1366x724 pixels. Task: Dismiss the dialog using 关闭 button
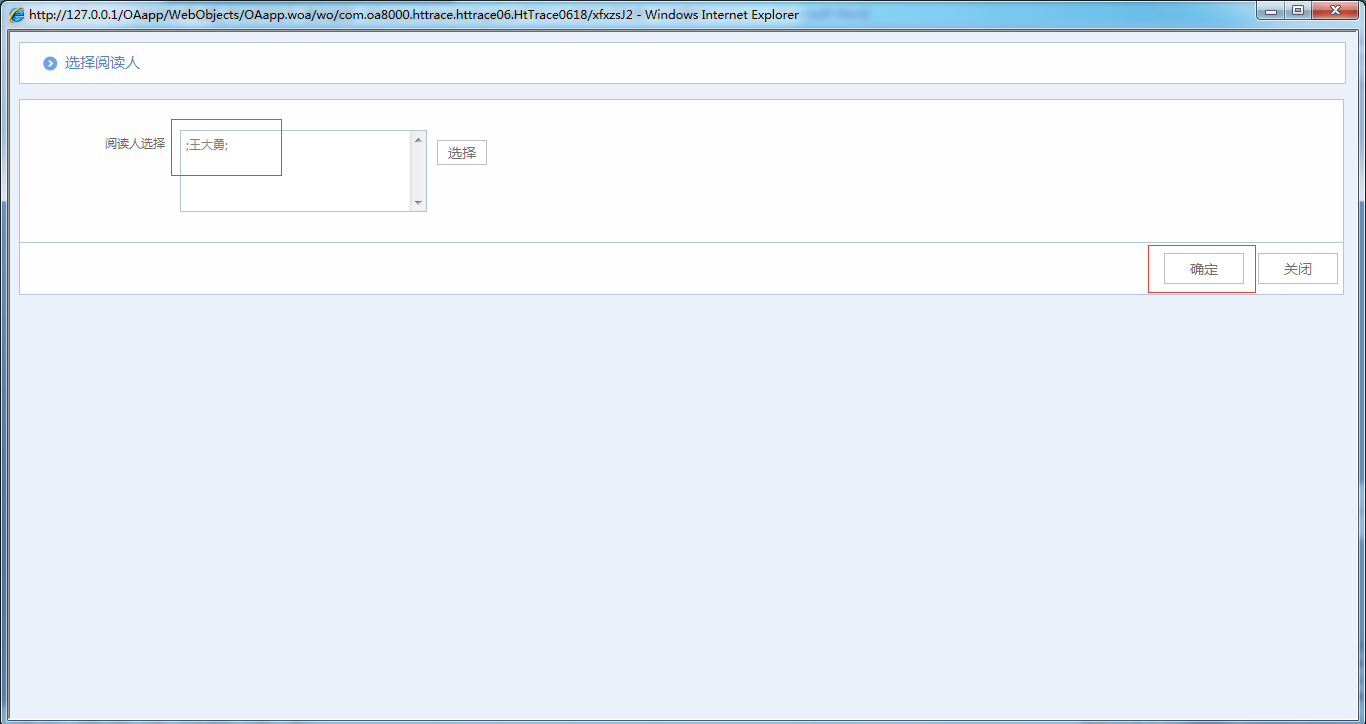coord(1297,269)
